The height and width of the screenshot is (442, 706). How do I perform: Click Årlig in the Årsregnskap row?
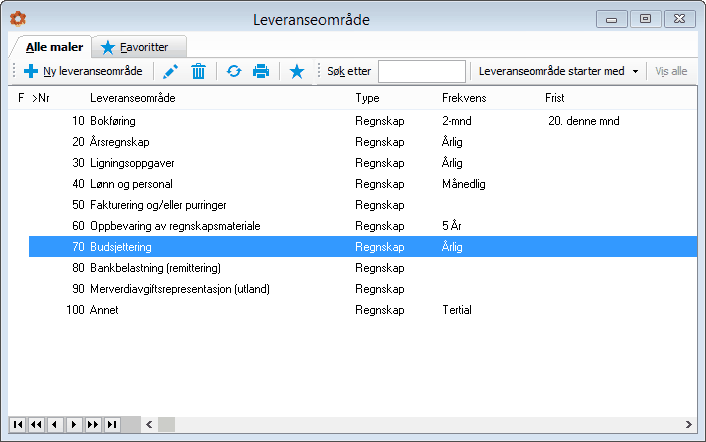pos(452,142)
